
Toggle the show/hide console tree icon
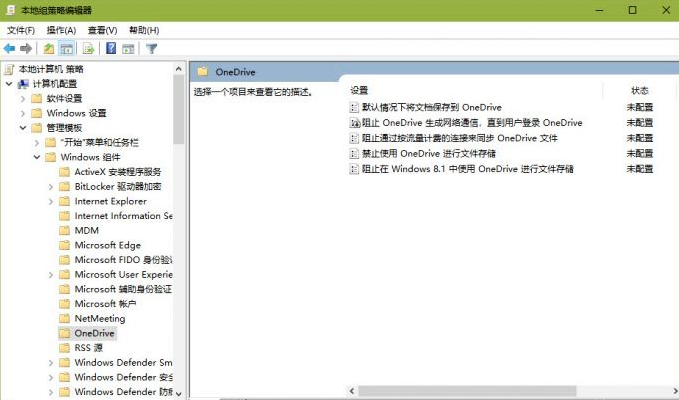coord(66,48)
